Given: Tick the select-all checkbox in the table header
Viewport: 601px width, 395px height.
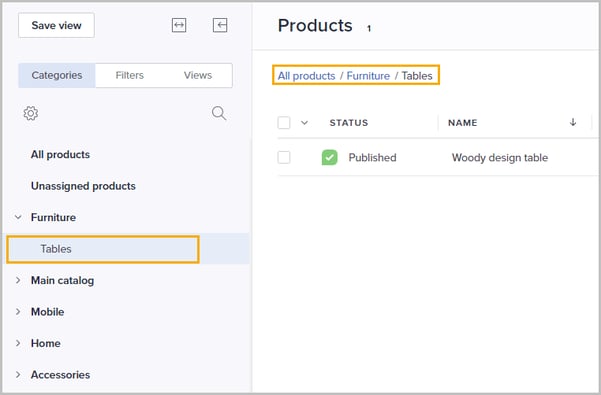Looking at the screenshot, I should (x=284, y=123).
